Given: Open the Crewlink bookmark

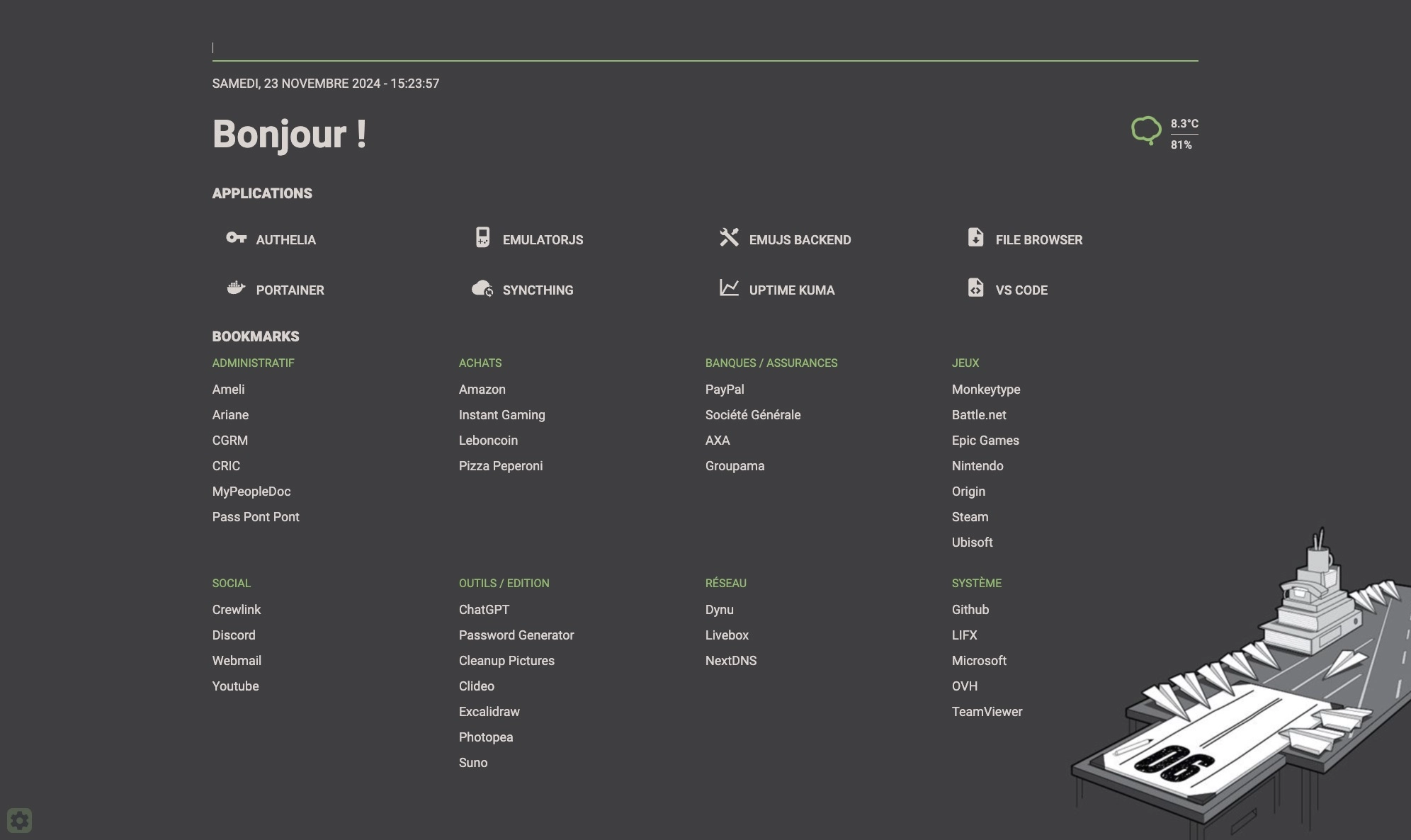Looking at the screenshot, I should [x=237, y=610].
